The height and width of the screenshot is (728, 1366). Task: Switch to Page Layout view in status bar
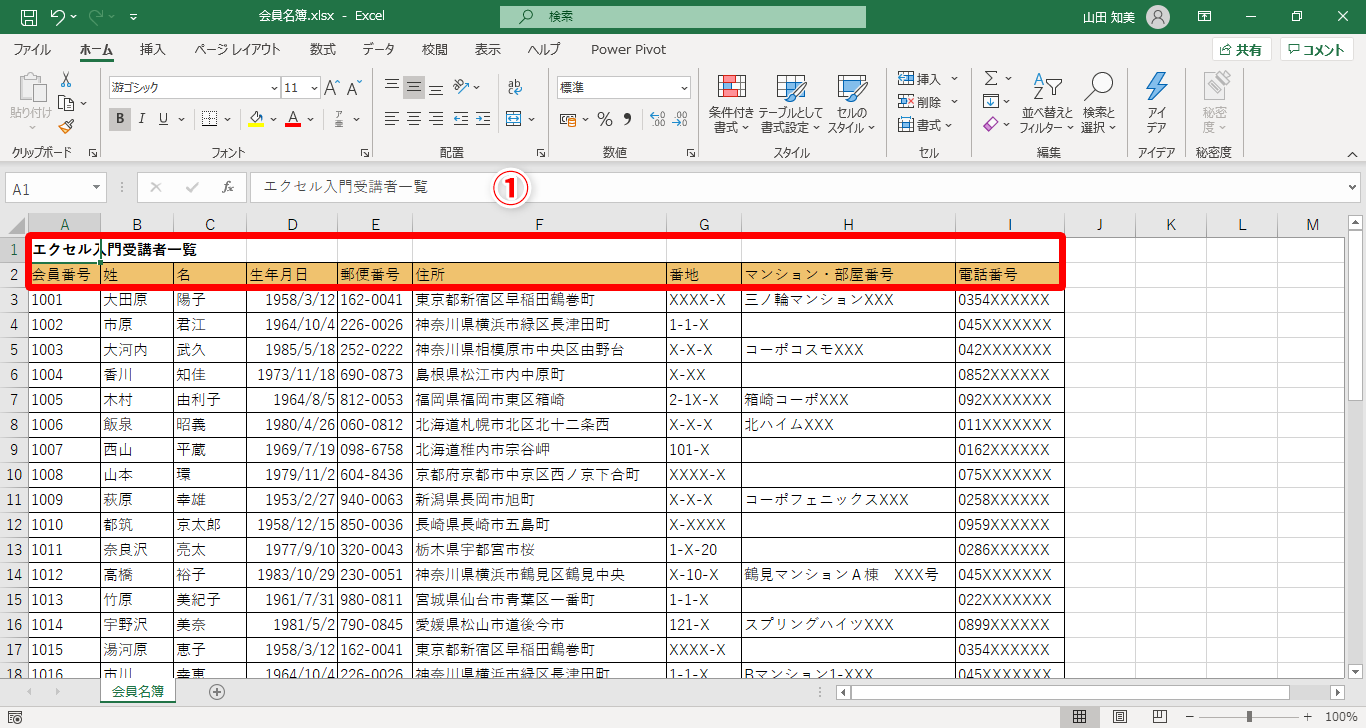coord(1120,716)
